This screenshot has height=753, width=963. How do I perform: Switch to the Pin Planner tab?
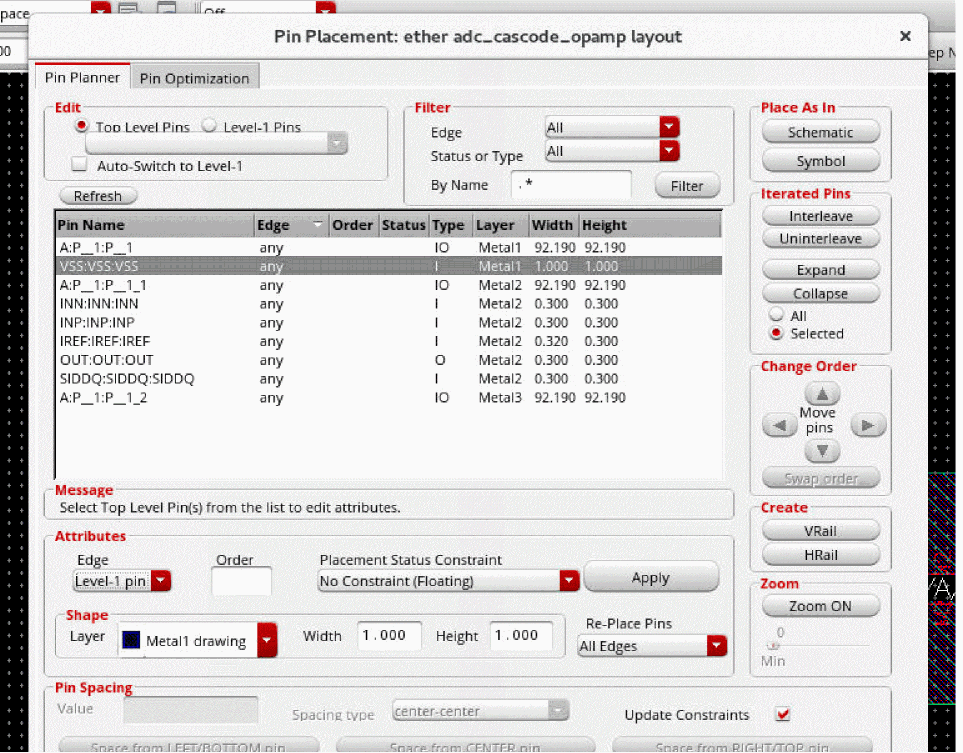[82, 77]
